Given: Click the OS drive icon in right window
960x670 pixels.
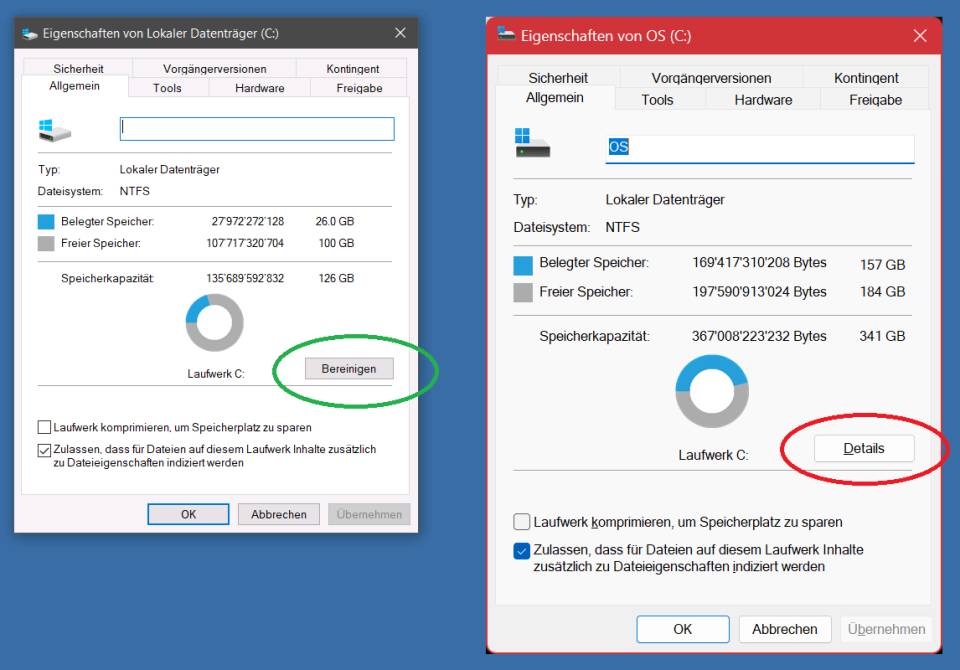Looking at the screenshot, I should click(x=532, y=143).
